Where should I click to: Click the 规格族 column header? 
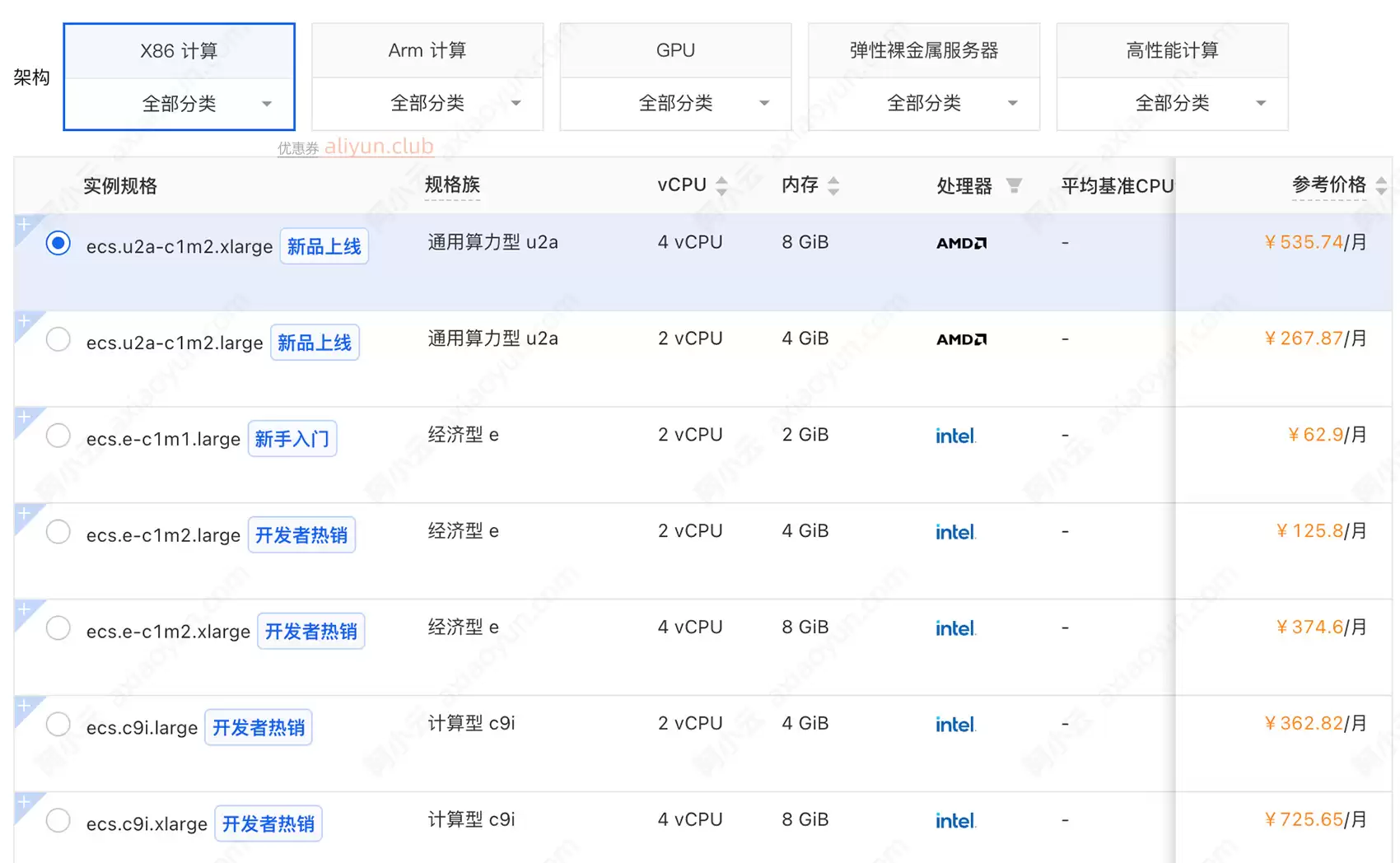452,185
